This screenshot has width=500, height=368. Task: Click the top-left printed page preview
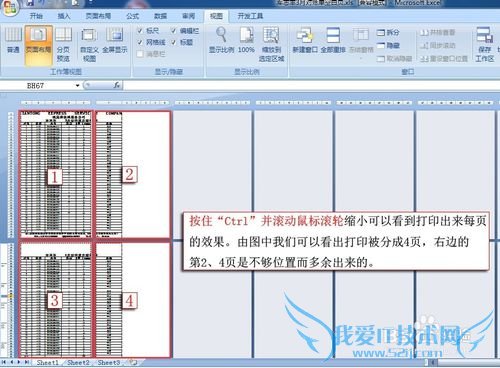coord(55,175)
